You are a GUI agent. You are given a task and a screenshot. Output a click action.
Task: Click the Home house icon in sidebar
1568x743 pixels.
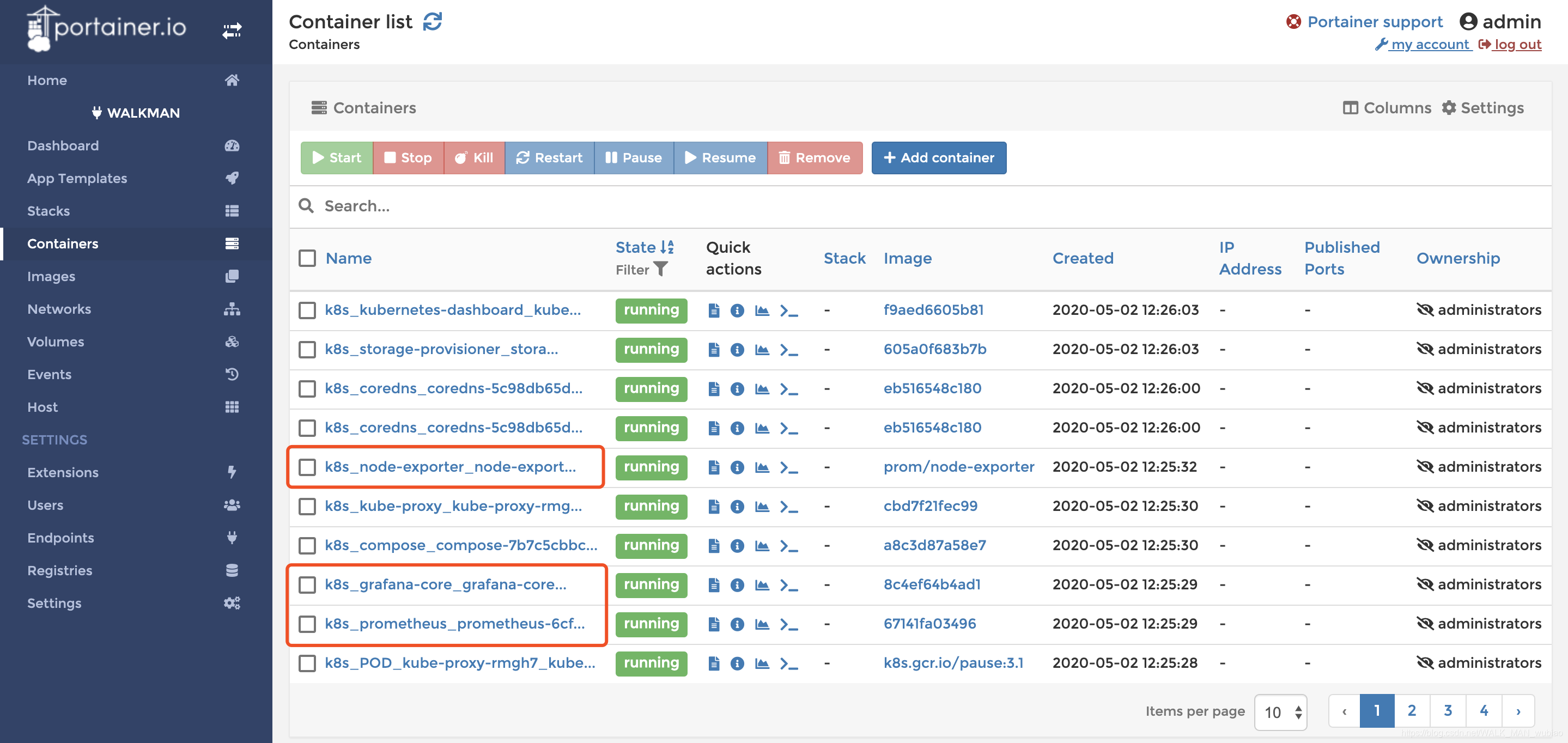coord(232,80)
